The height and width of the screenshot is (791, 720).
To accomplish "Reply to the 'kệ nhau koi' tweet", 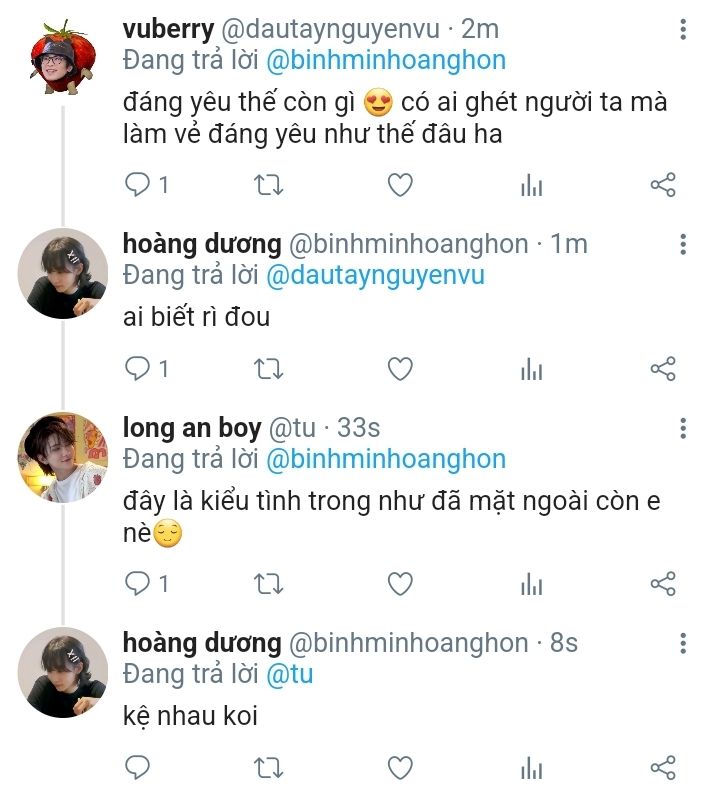I will (138, 767).
